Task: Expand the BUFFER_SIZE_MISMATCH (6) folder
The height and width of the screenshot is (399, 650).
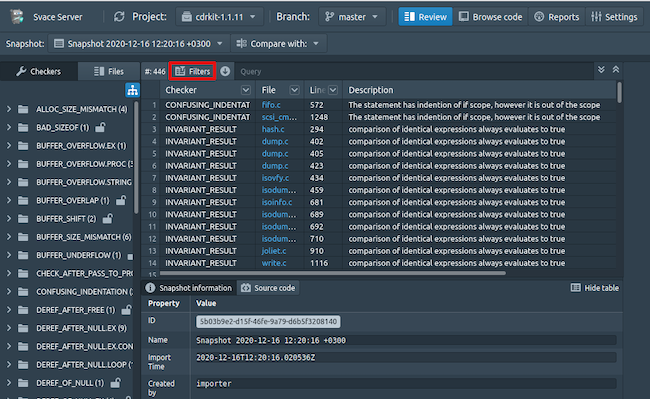Action: pyautogui.click(x=9, y=237)
